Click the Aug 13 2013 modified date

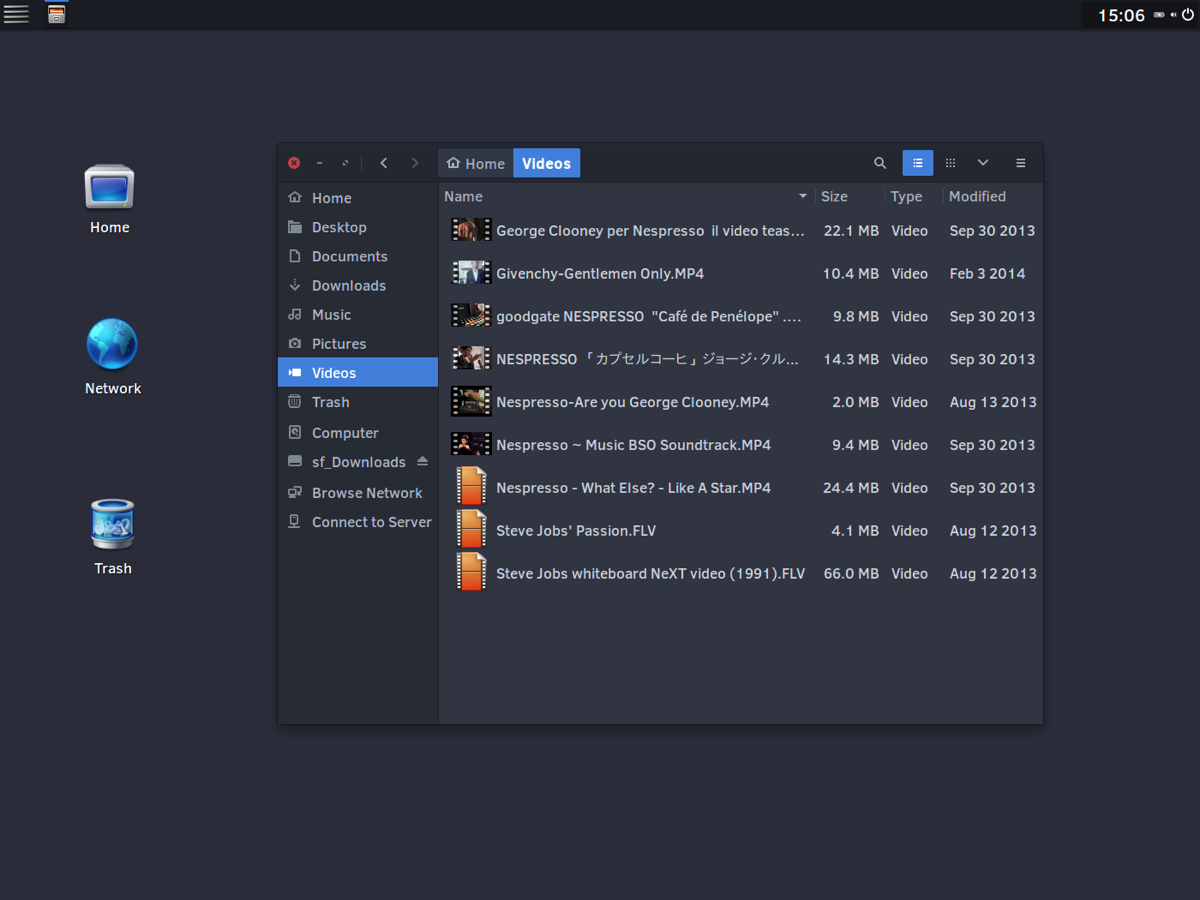coord(993,402)
